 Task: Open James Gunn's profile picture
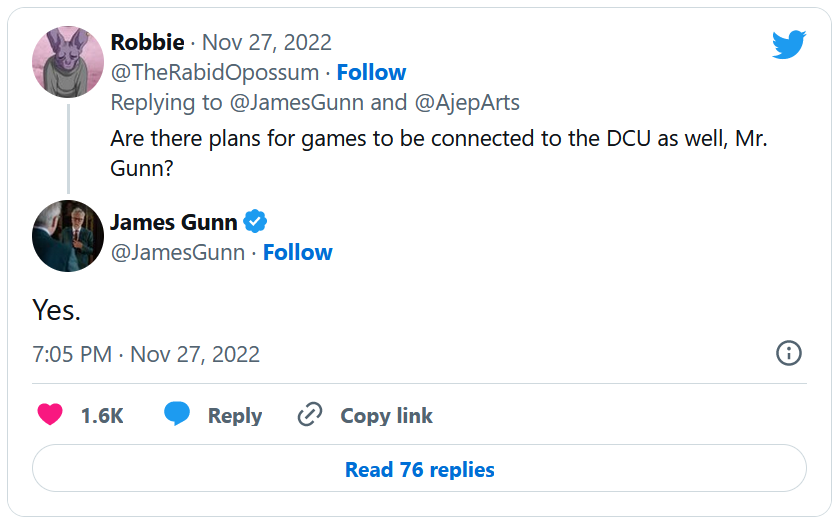[x=68, y=237]
